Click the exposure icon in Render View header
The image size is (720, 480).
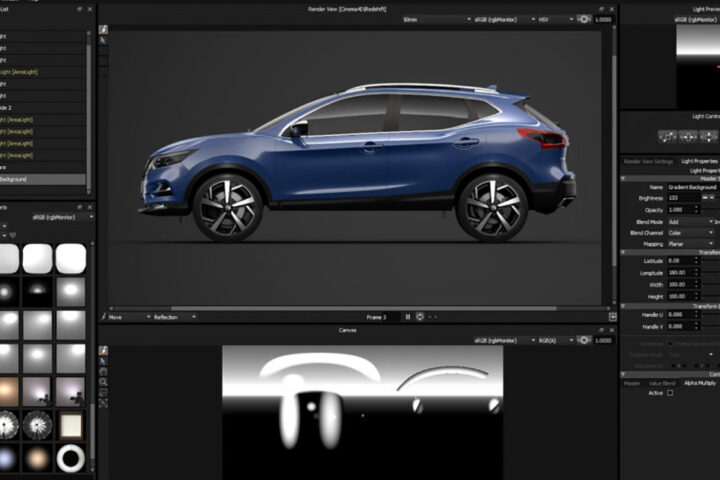(x=584, y=19)
